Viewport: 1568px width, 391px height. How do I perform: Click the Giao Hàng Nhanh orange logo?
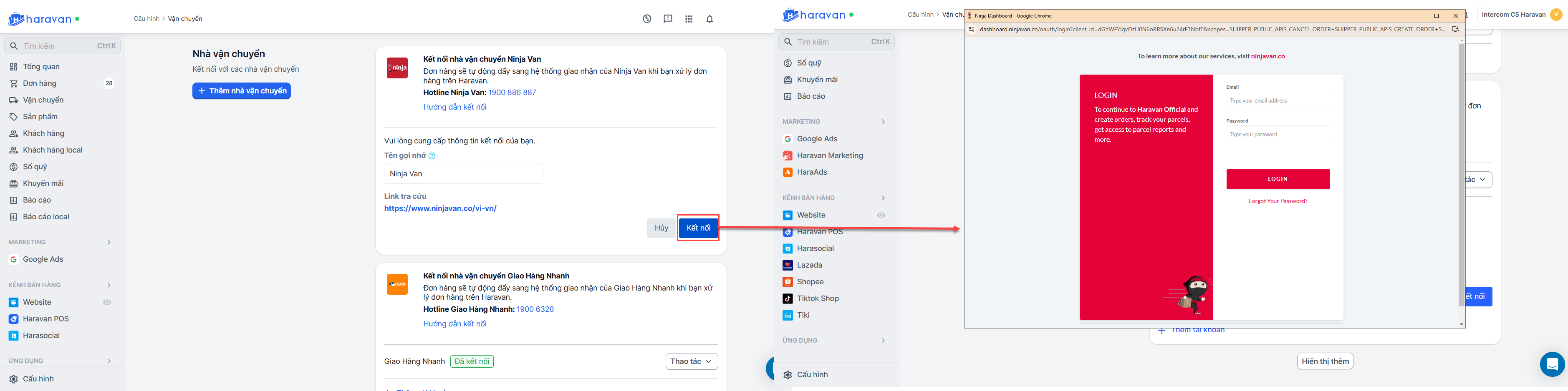click(397, 284)
